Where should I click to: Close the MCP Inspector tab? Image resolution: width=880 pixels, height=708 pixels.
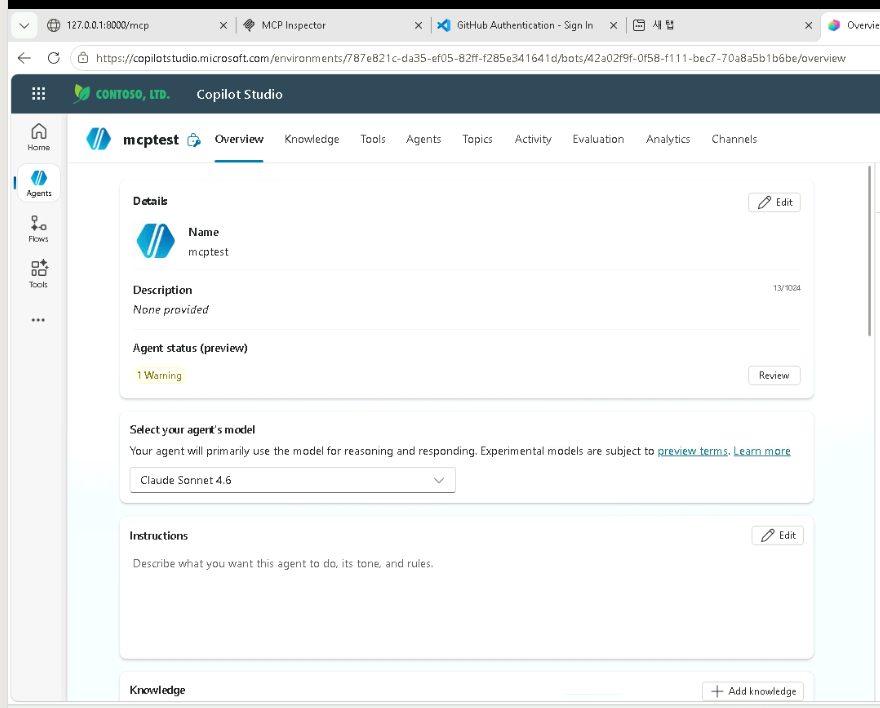418,25
